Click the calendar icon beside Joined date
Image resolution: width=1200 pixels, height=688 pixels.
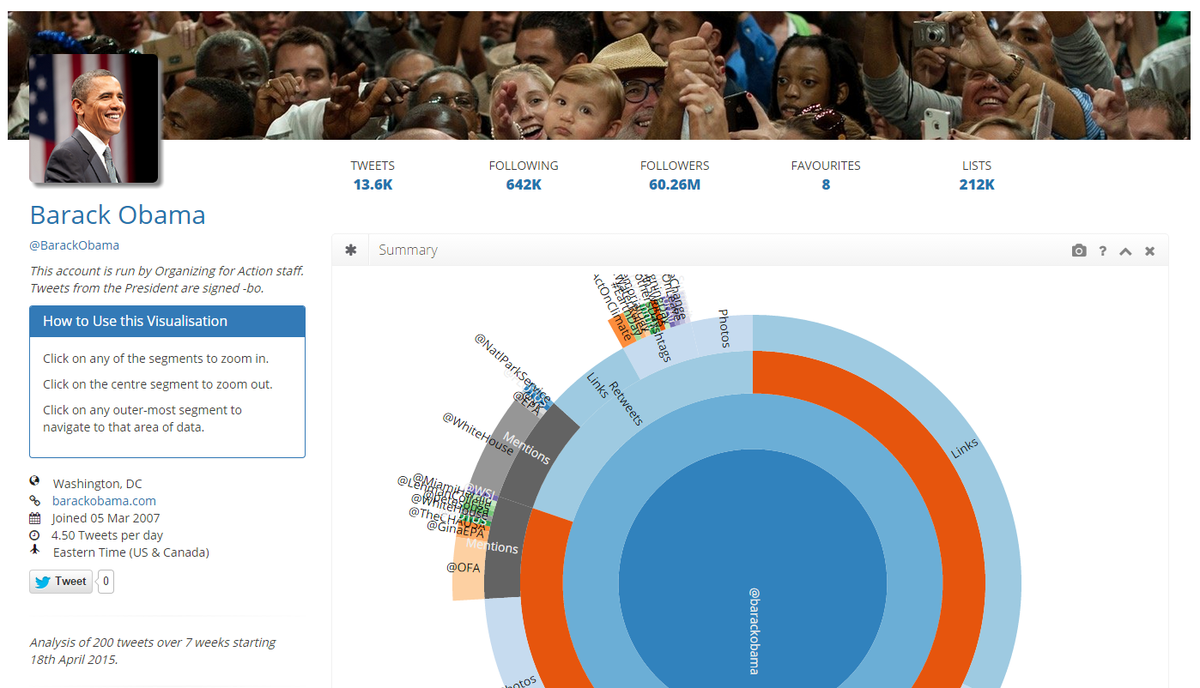(x=35, y=518)
